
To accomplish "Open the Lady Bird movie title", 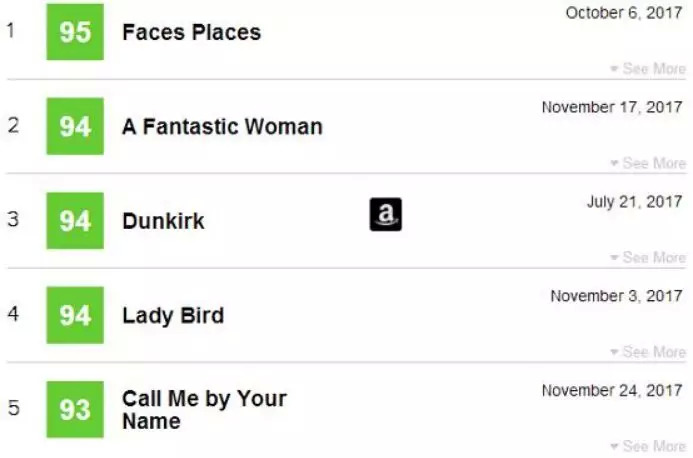I will (x=173, y=316).
